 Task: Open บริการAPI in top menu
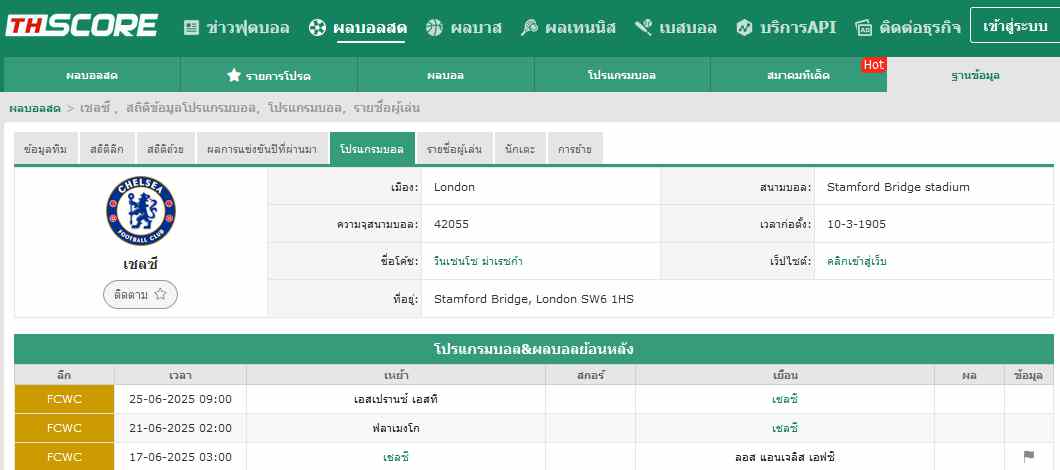click(798, 28)
